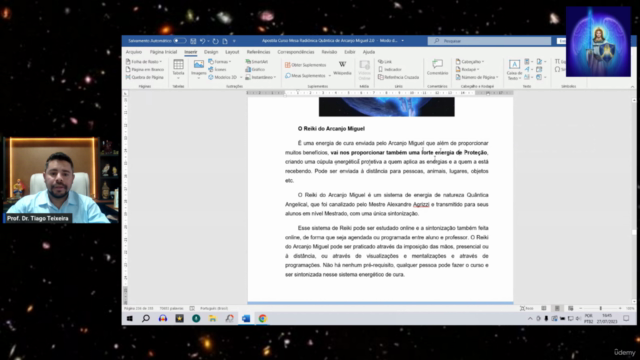Screen dimensions: 640x360
Task: Click the Wikipedia add-in icon
Action: pos(342,68)
